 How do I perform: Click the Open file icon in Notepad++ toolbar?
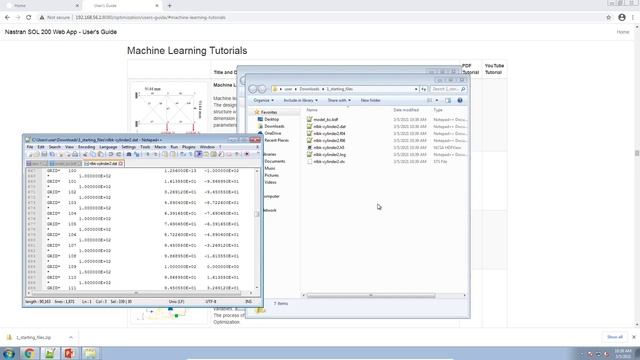[37, 154]
